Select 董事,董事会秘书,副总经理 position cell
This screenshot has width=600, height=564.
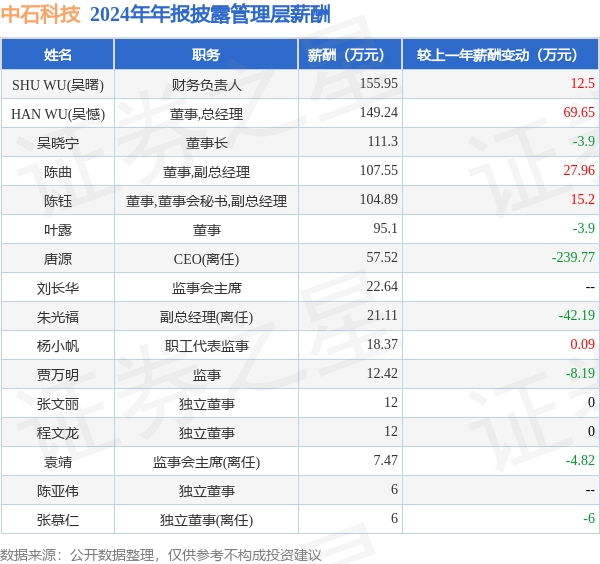coord(206,201)
